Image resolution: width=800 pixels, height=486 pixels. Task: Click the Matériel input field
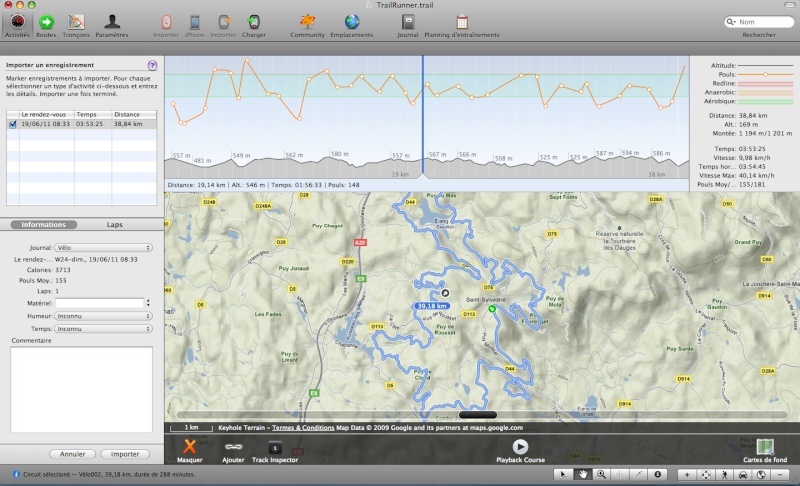pos(99,303)
